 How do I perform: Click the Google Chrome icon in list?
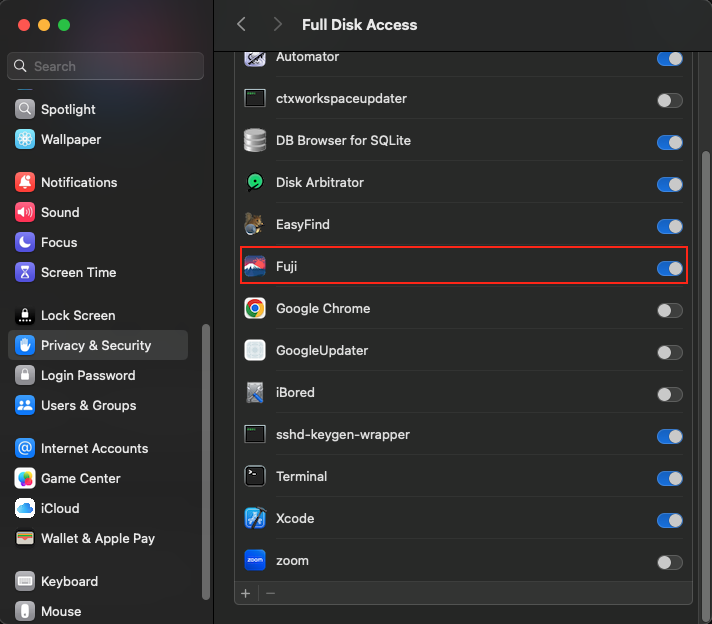tap(255, 309)
